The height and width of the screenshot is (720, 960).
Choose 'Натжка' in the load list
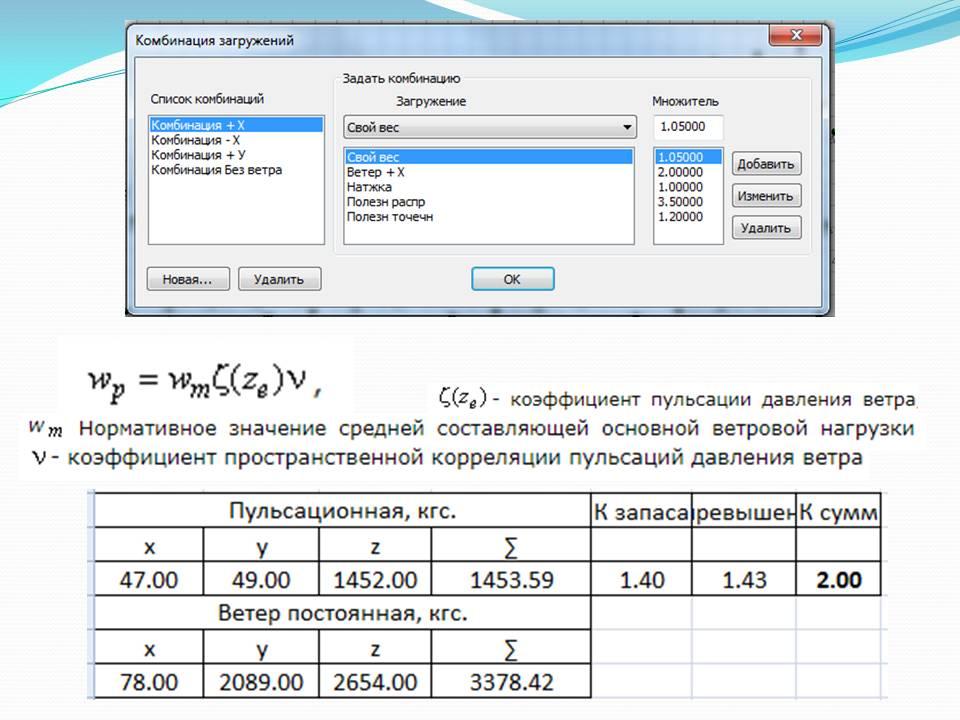369,187
